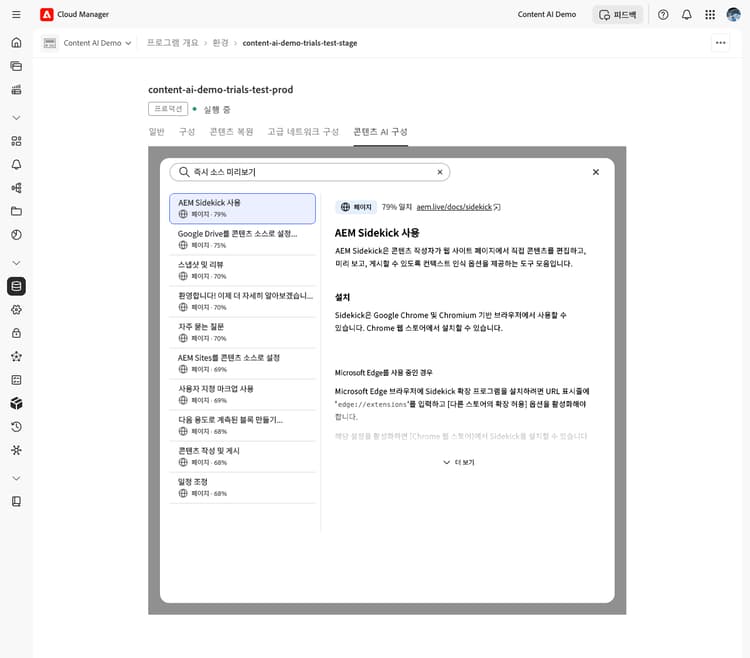The height and width of the screenshot is (658, 750).
Task: Switch to the 일반 tab
Action: (x=156, y=132)
